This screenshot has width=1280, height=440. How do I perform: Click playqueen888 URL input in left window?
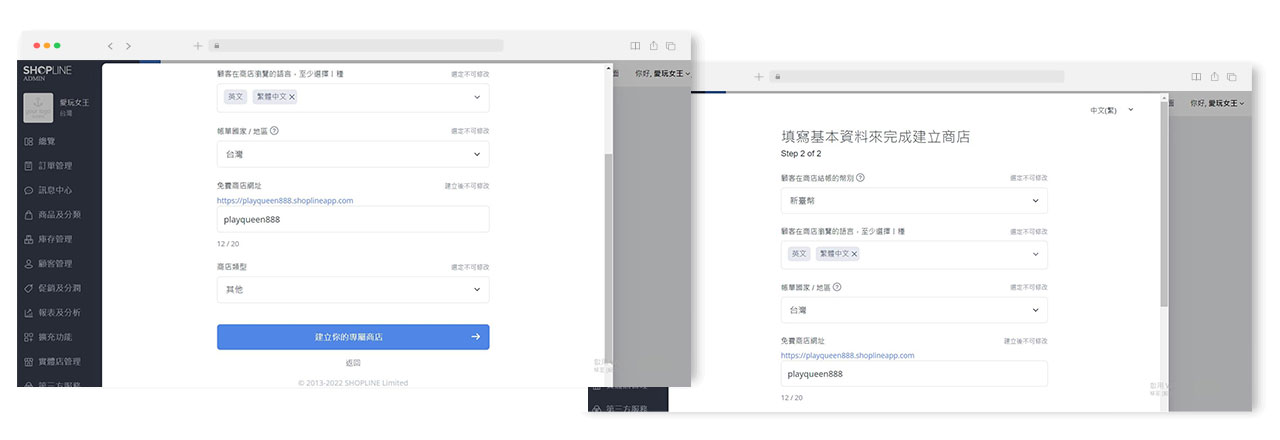click(x=353, y=219)
